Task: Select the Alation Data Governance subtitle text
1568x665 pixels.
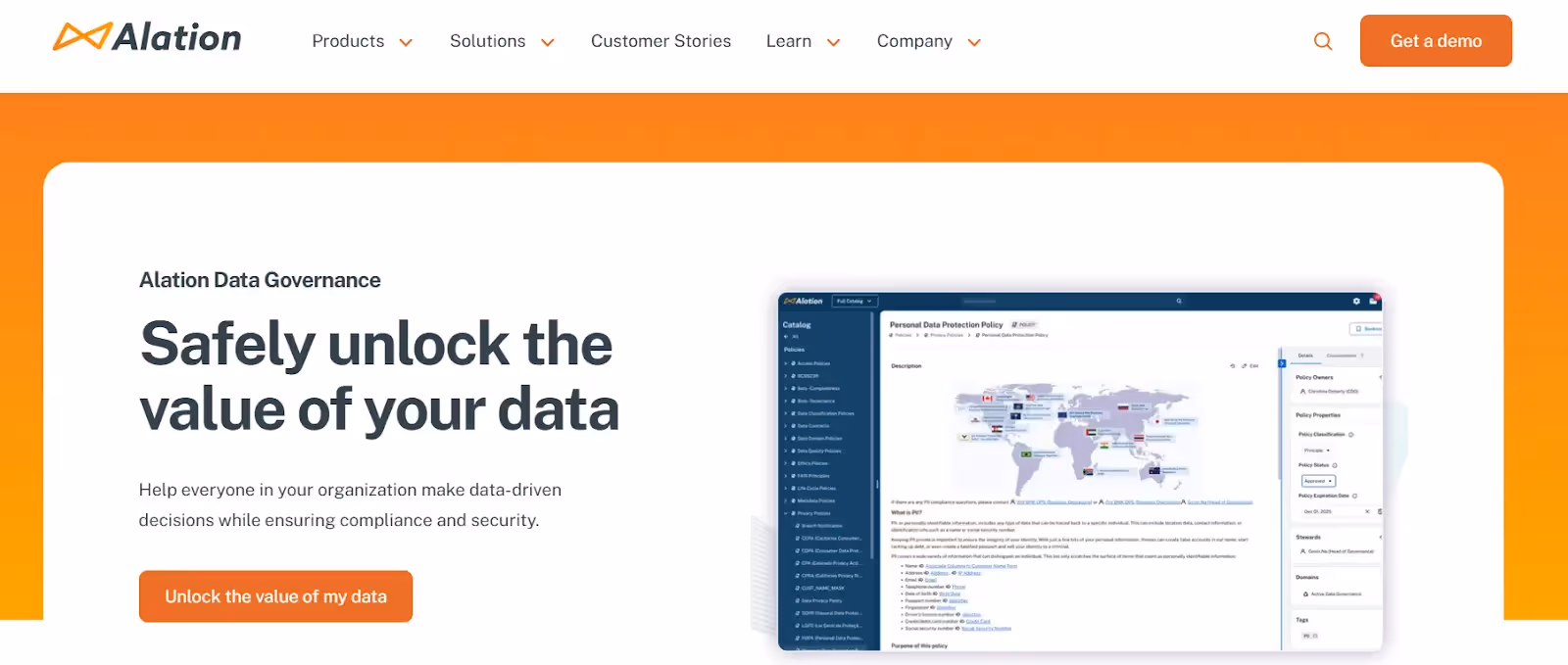Action: pyautogui.click(x=260, y=280)
